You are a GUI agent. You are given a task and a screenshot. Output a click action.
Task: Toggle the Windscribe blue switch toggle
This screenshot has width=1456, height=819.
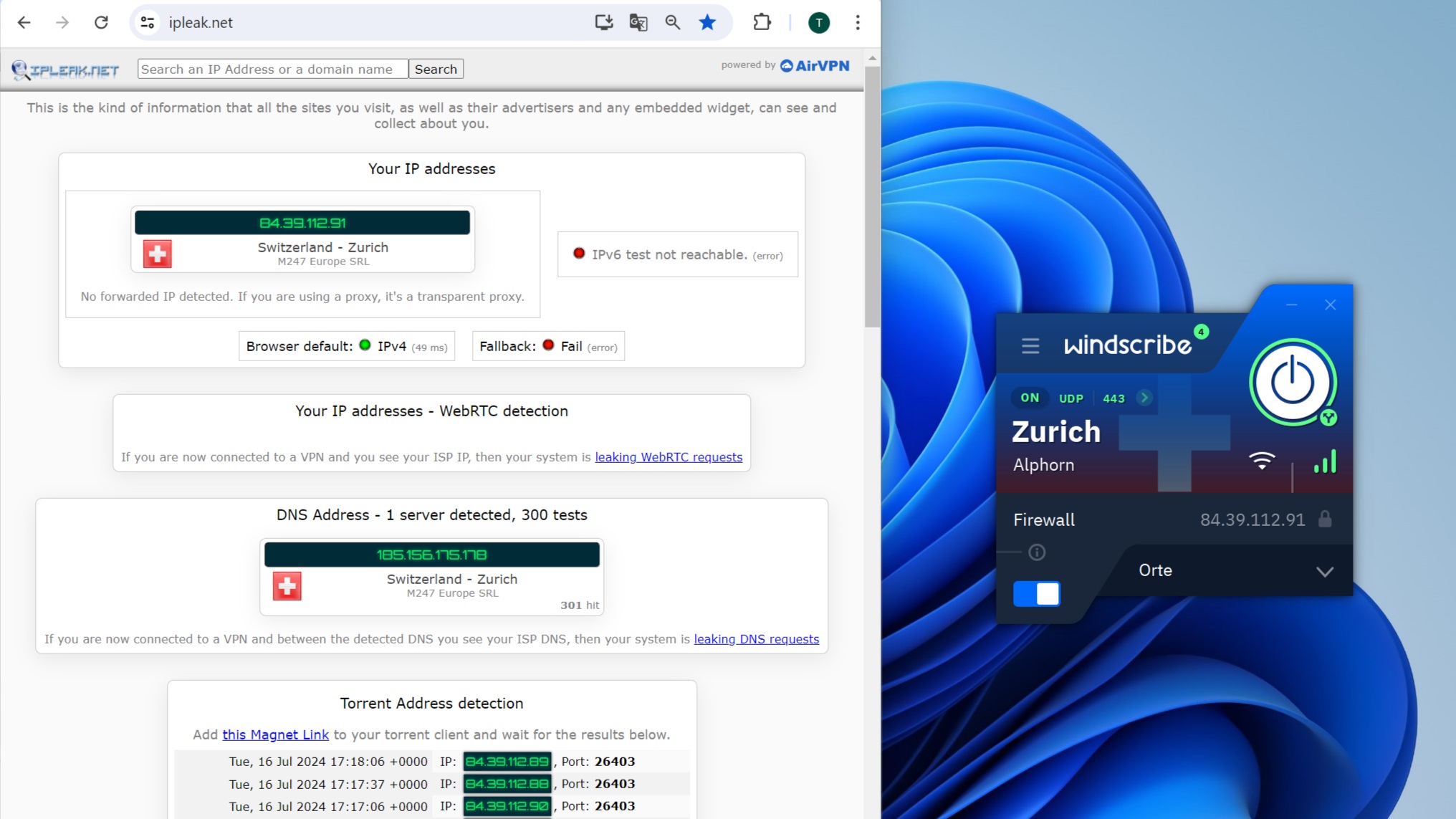[1037, 593]
